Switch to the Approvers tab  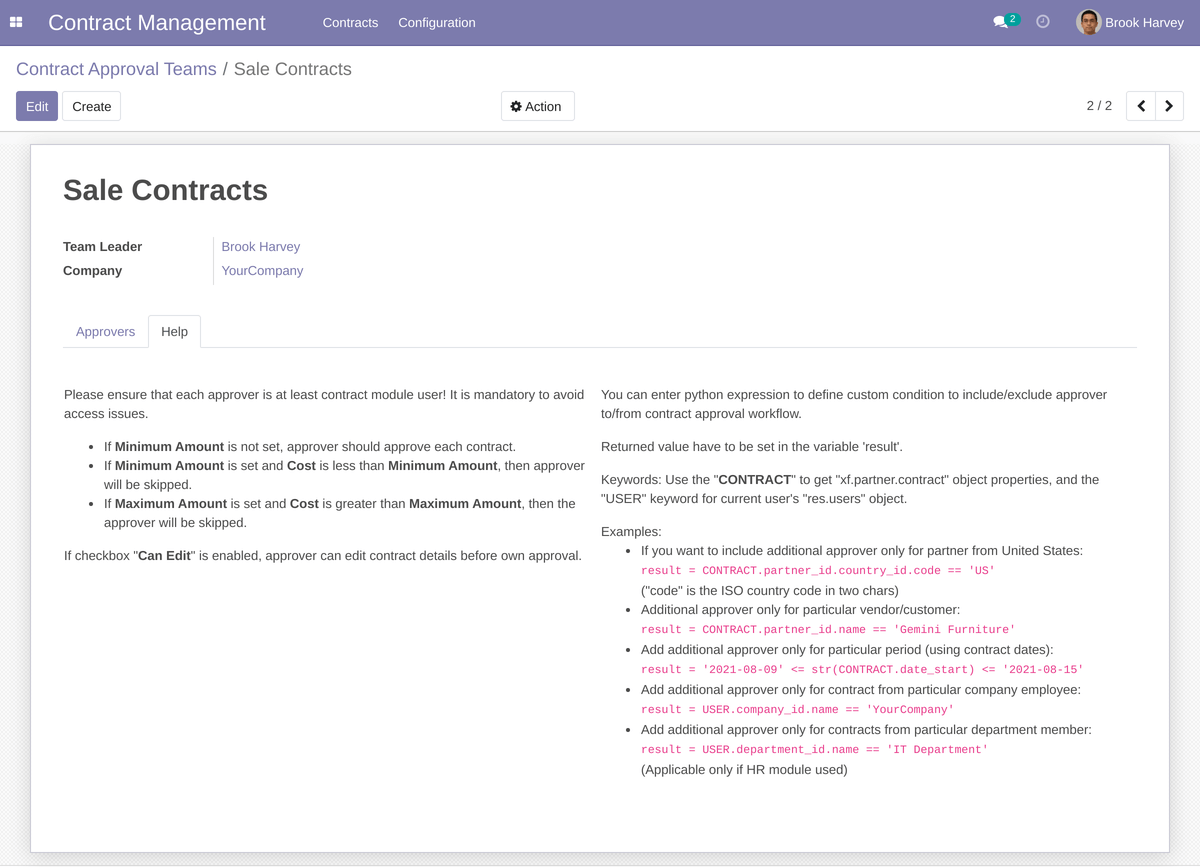pos(105,332)
